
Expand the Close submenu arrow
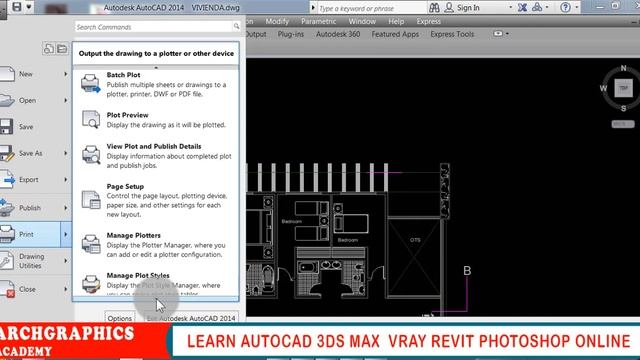pos(66,289)
